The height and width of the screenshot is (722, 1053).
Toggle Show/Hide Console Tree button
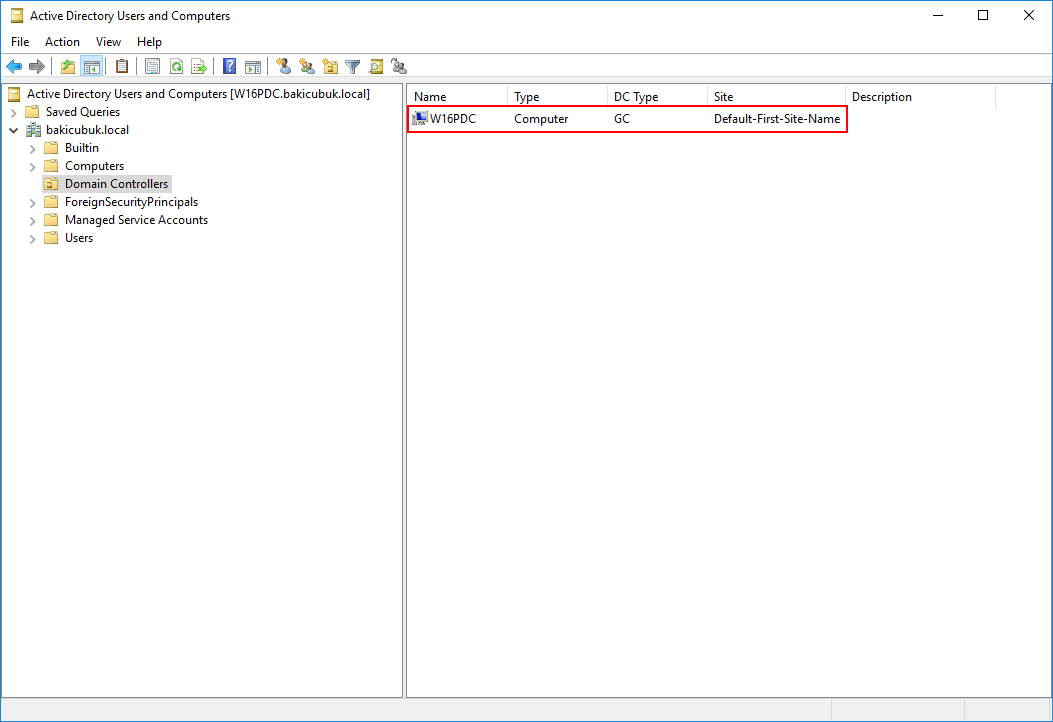(x=91, y=66)
